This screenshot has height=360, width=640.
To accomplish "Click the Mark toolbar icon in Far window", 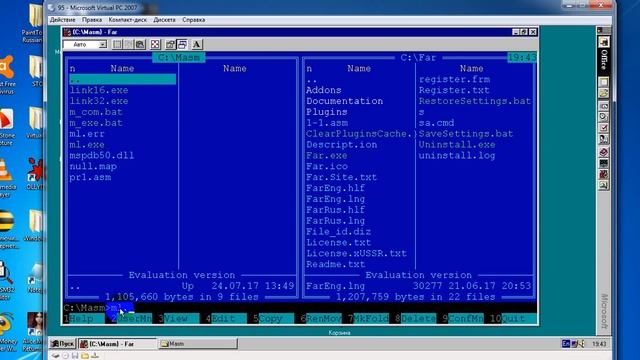I will pos(117,44).
